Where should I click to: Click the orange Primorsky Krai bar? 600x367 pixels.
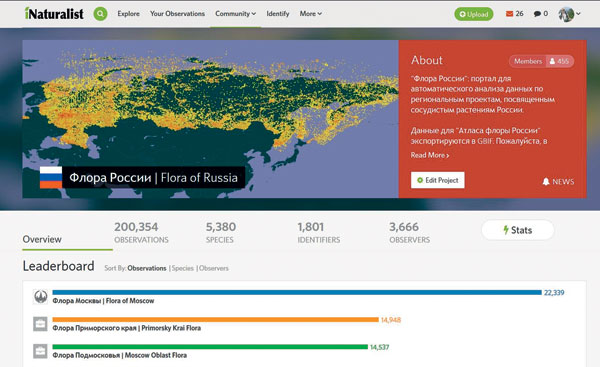[x=215, y=320]
